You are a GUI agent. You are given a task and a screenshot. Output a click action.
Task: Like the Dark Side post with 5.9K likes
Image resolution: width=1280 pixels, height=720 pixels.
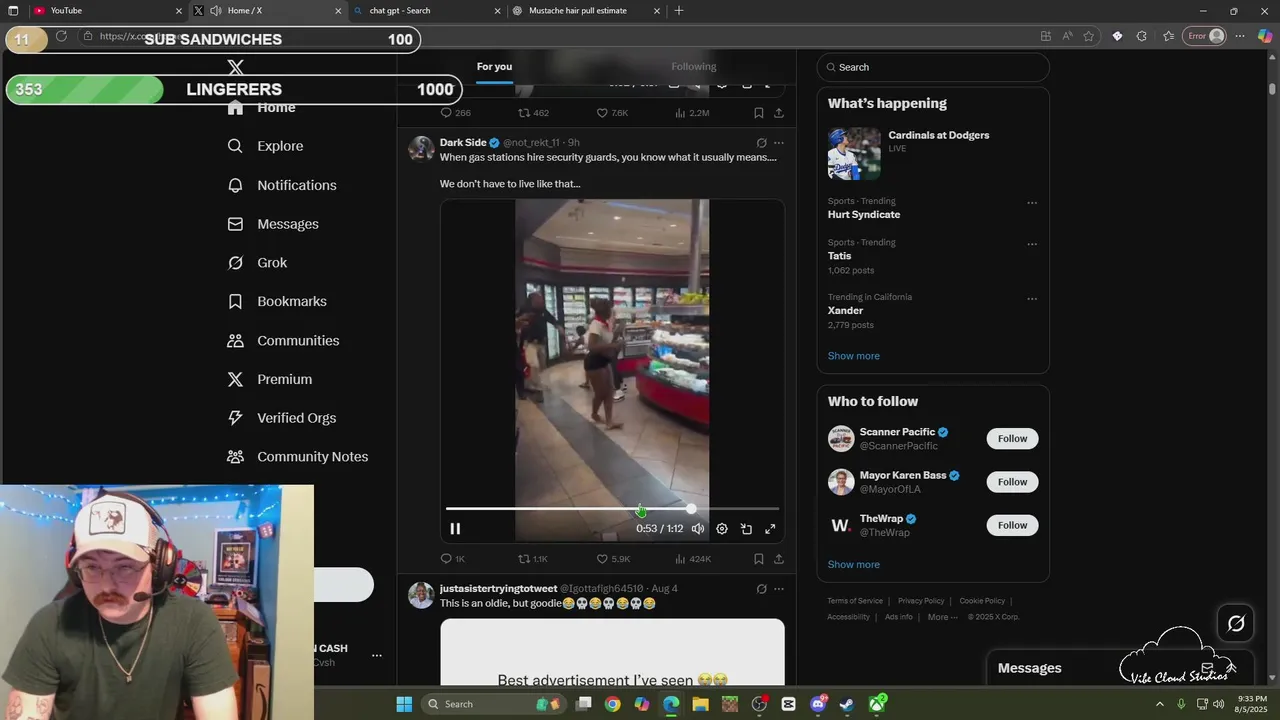click(x=613, y=559)
